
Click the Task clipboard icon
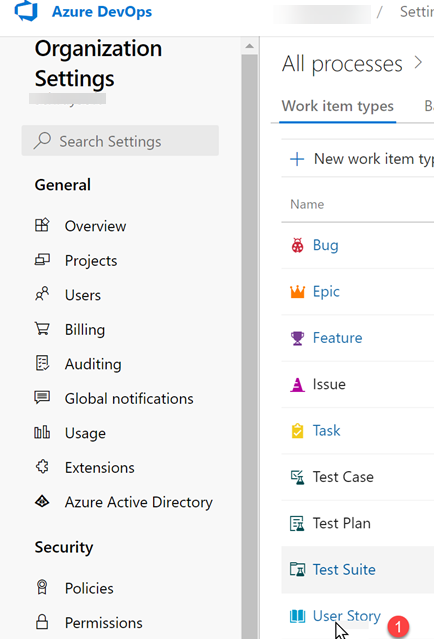coord(297,431)
